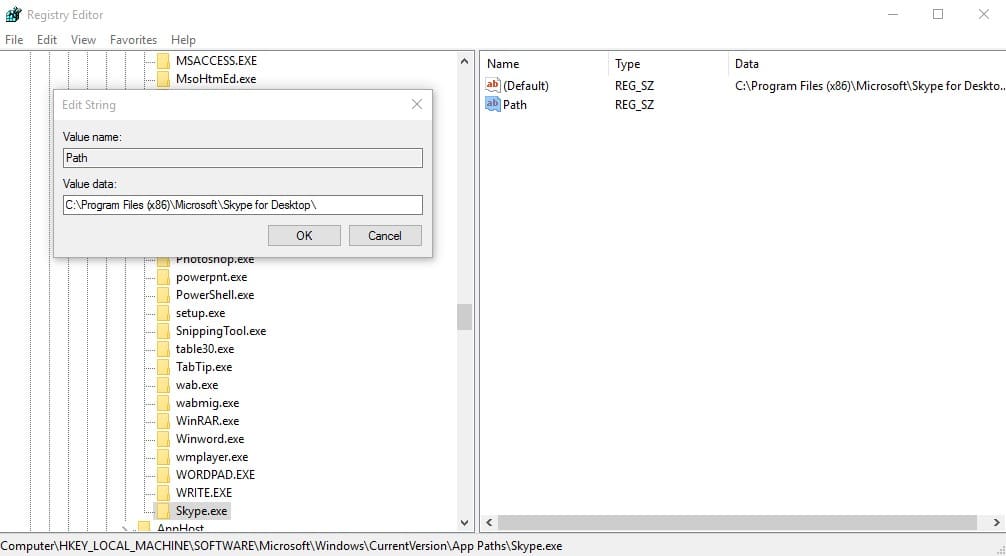Select the setup.exe folder icon

coord(164,313)
